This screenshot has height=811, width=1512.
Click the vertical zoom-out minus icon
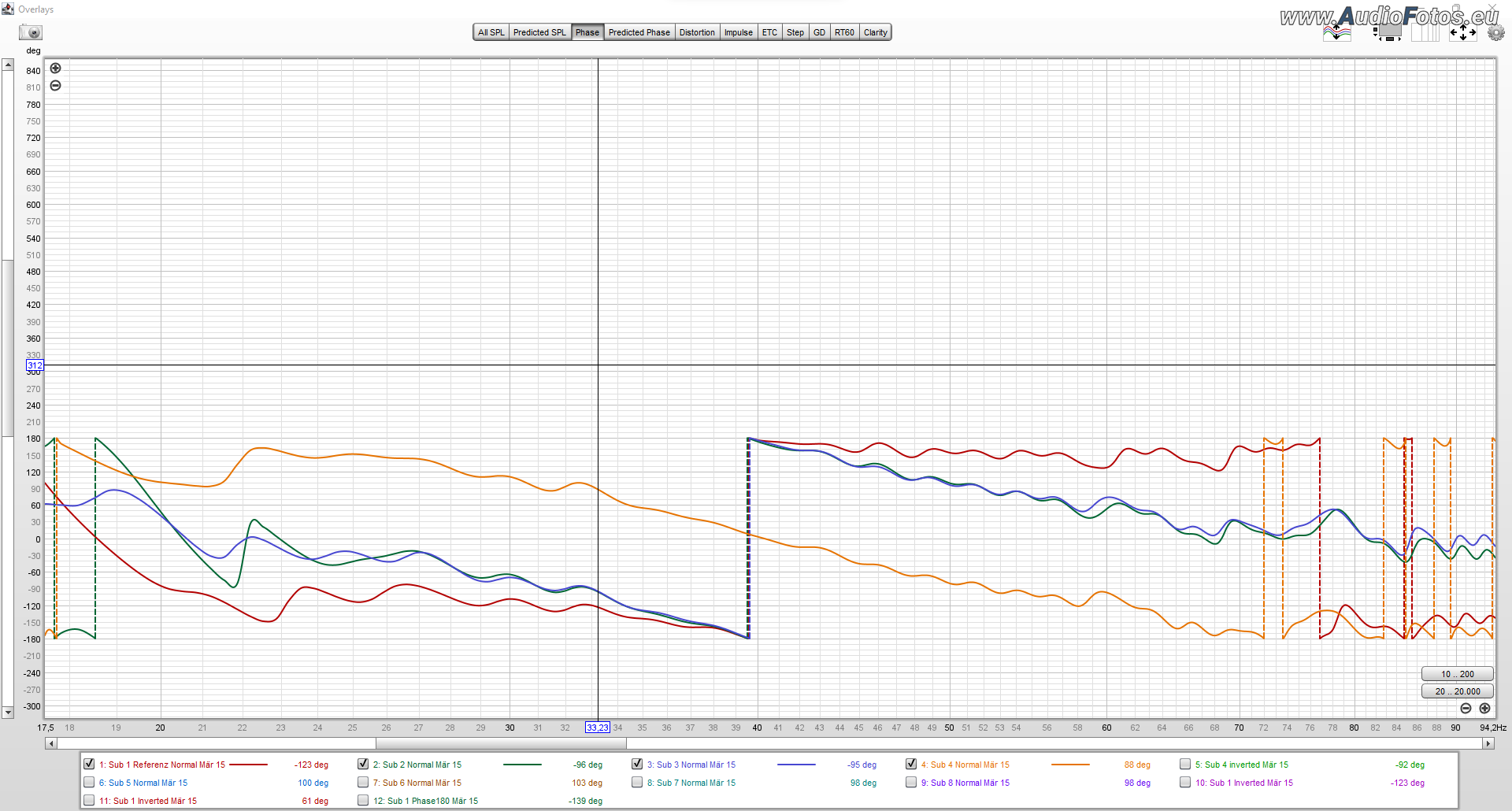pyautogui.click(x=55, y=85)
